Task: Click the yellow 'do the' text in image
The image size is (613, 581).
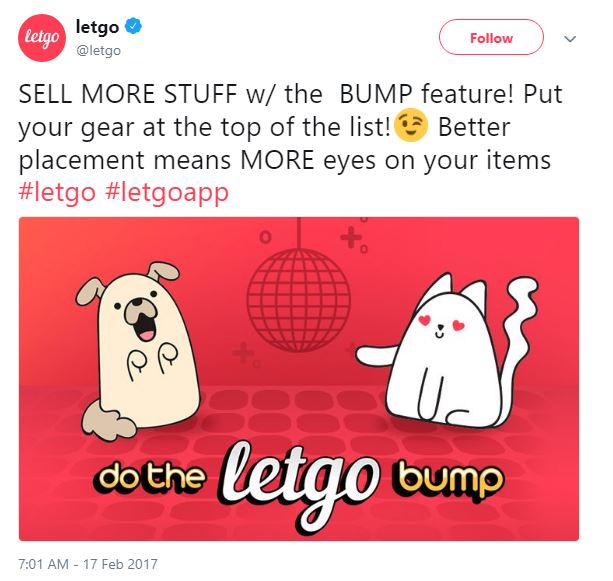Action: [x=149, y=476]
